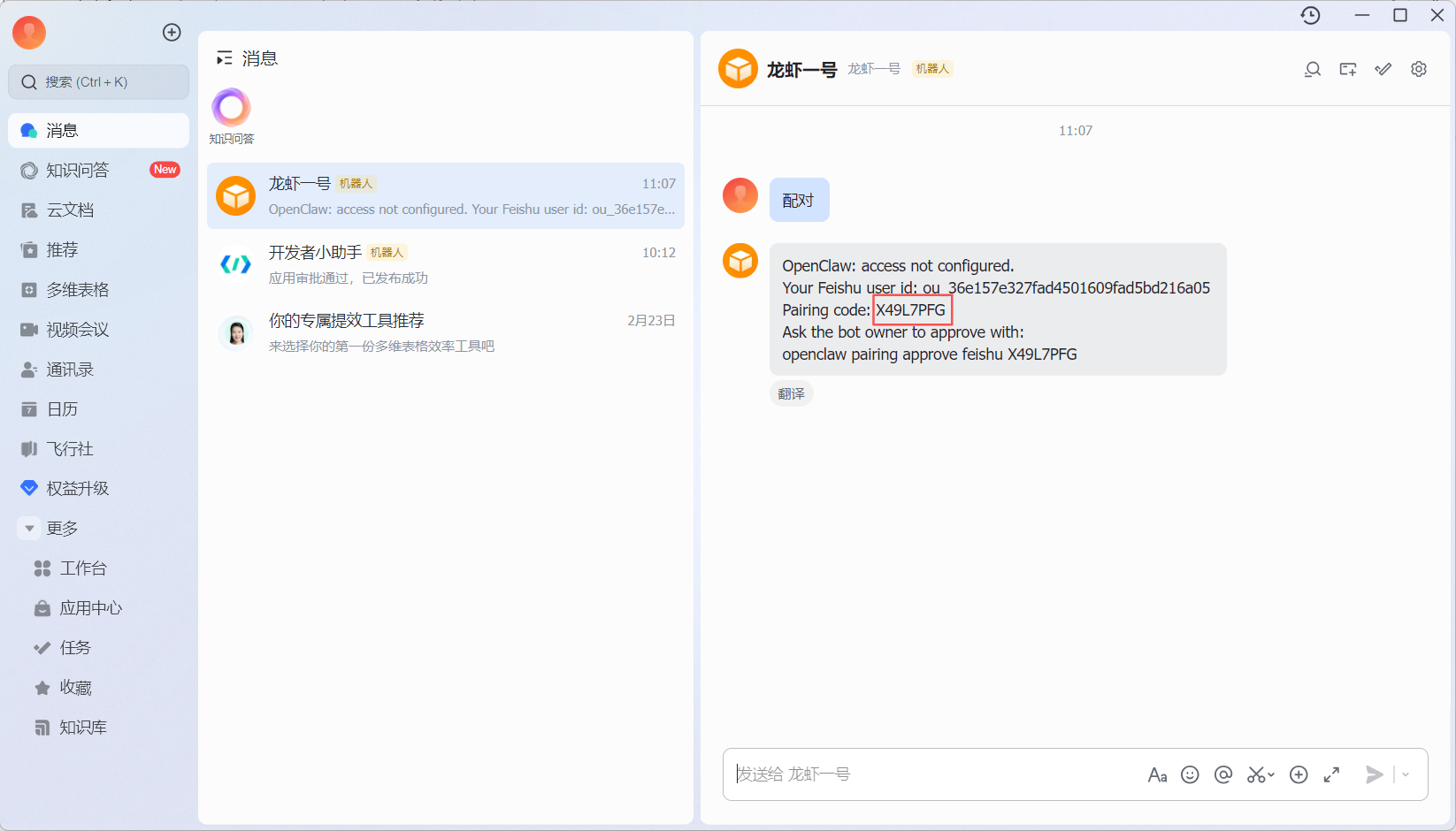Screen dimensions: 1456x831
Task: Click the 翻译 translate button
Action: (791, 393)
